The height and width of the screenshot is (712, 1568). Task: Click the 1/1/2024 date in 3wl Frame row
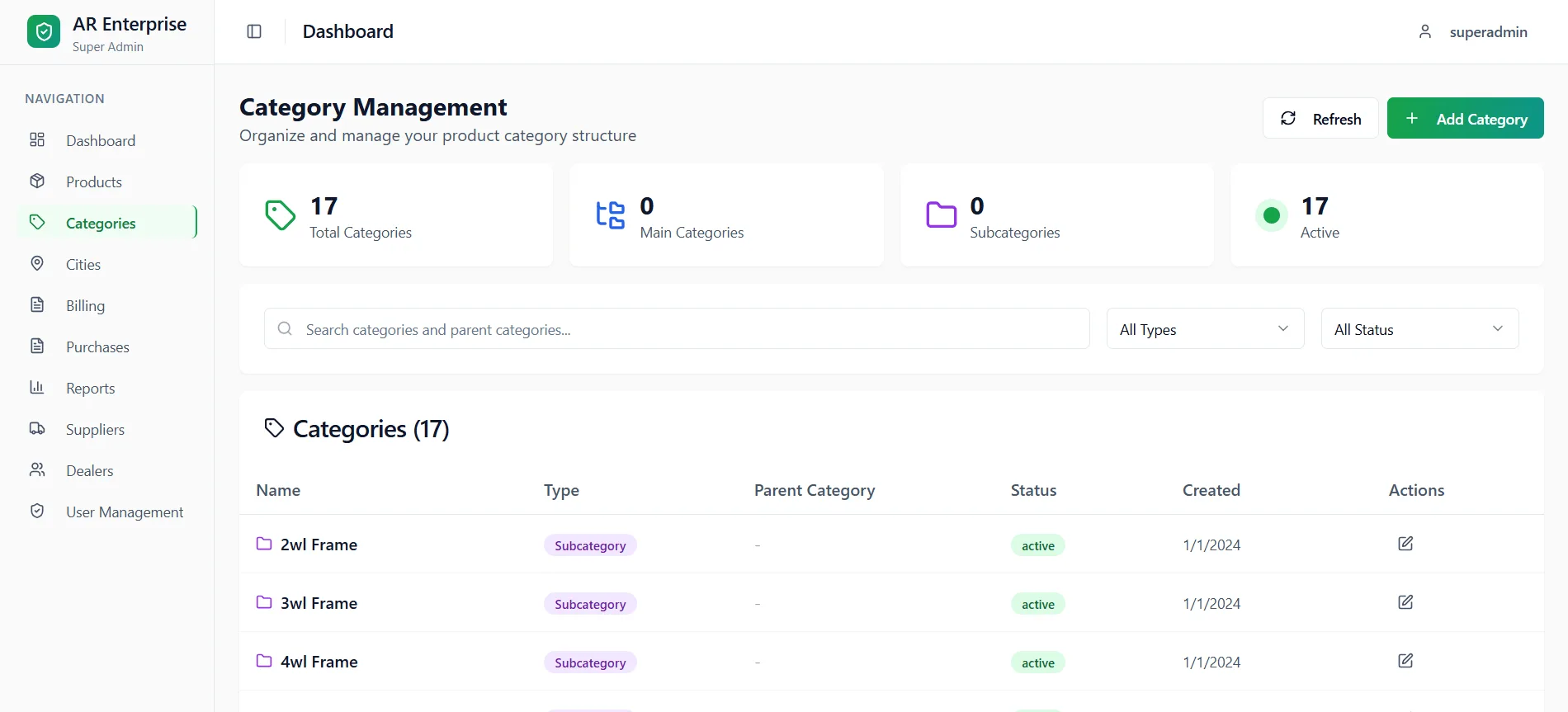click(1211, 603)
